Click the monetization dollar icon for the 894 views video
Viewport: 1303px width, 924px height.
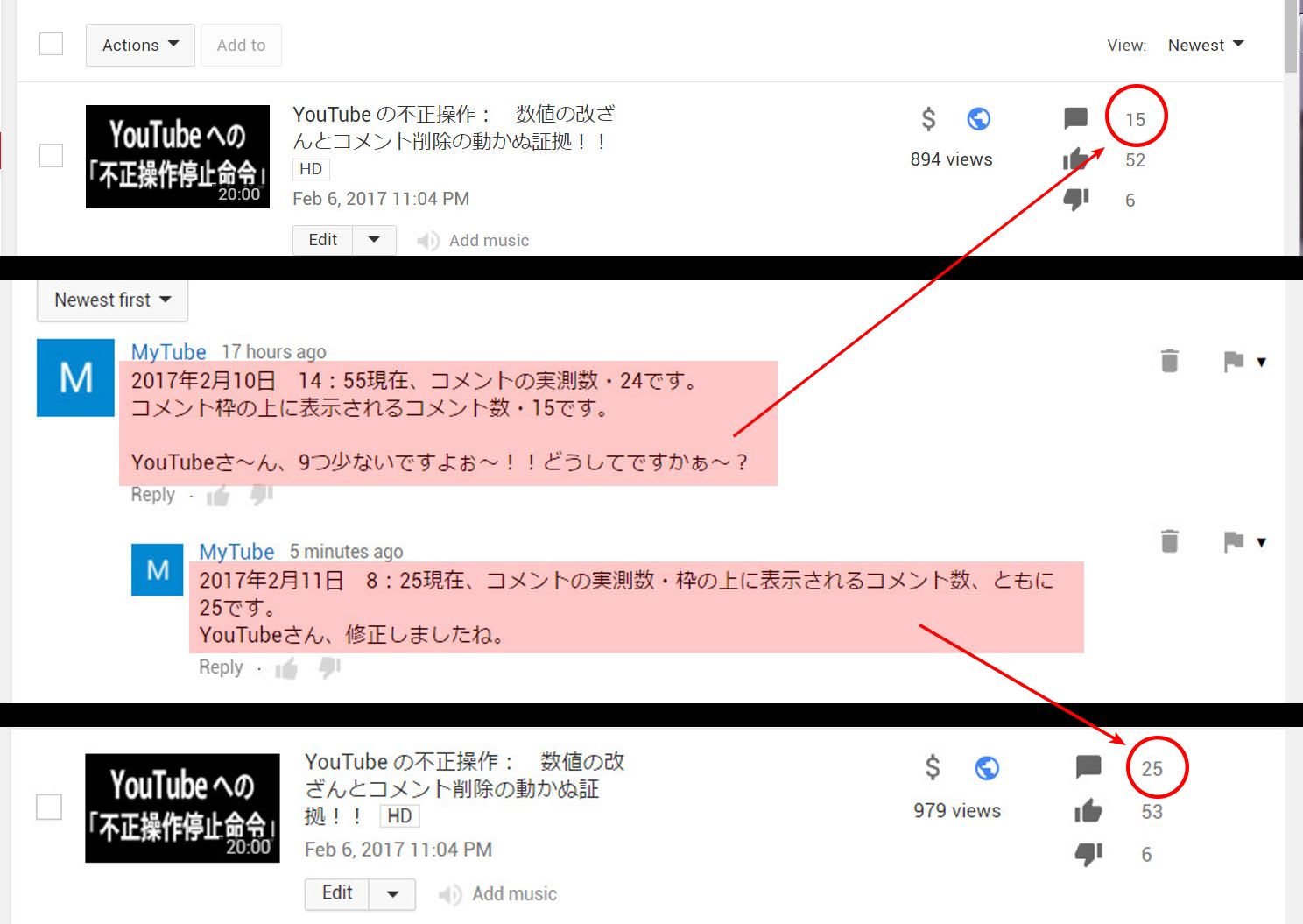pos(929,118)
